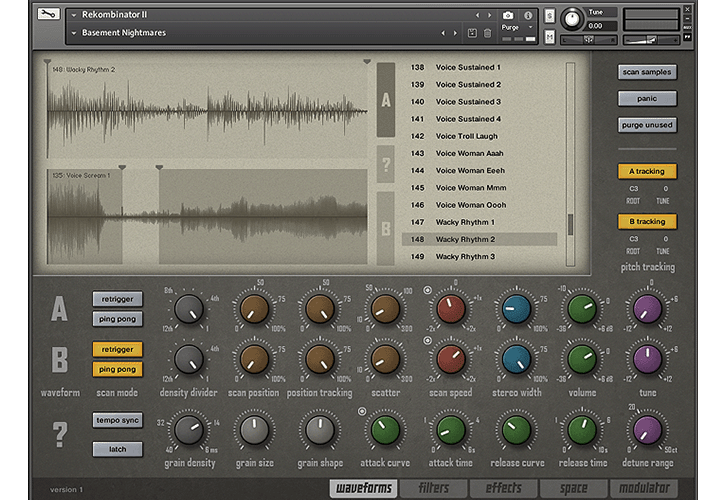Select previous preset arrow beside Basement Nightmares
This screenshot has width=724, height=500.
[x=443, y=33]
